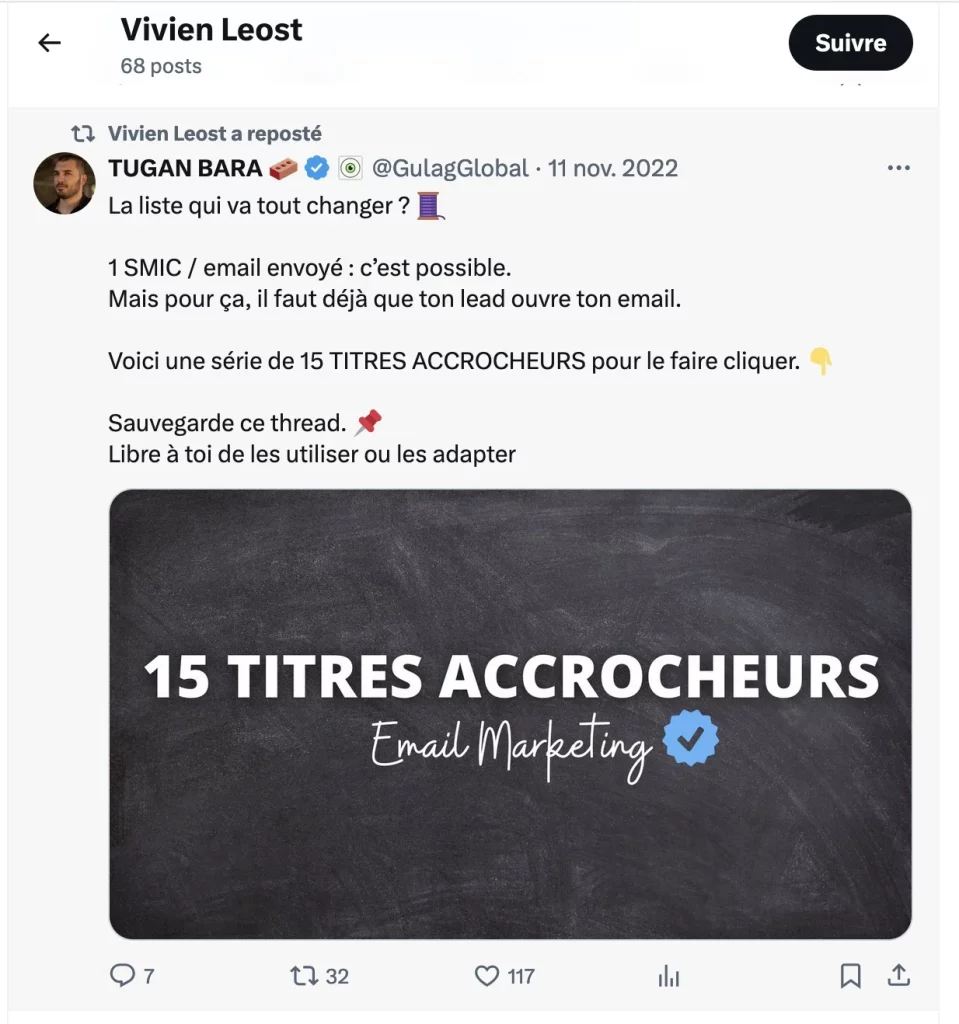Screen dimensions: 959x1024
Task: Share the post via upload icon
Action: [x=899, y=975]
